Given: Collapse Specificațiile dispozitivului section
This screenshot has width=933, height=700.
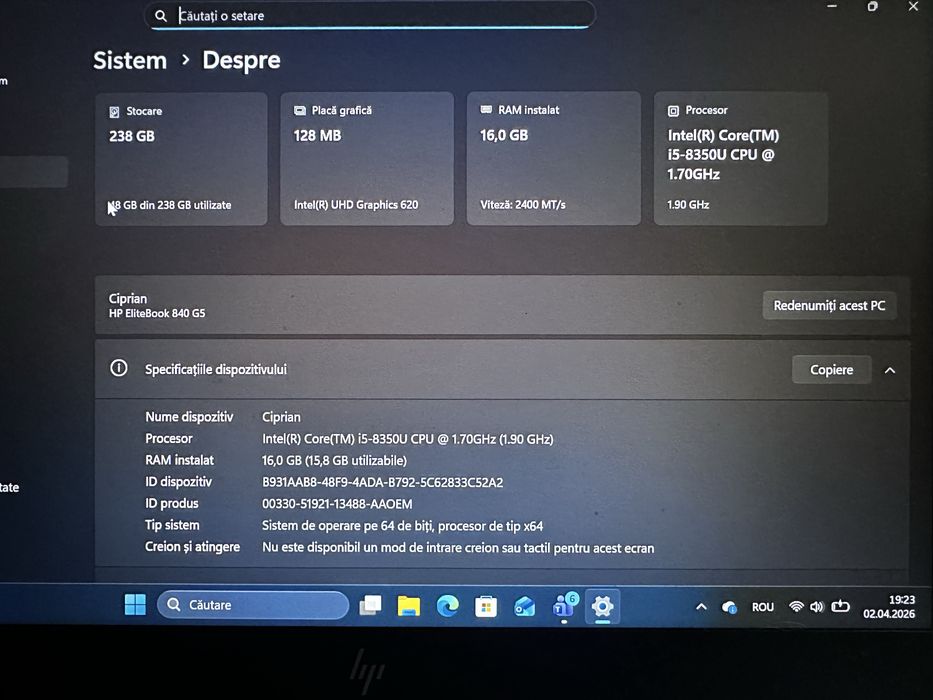Looking at the screenshot, I should 890,370.
